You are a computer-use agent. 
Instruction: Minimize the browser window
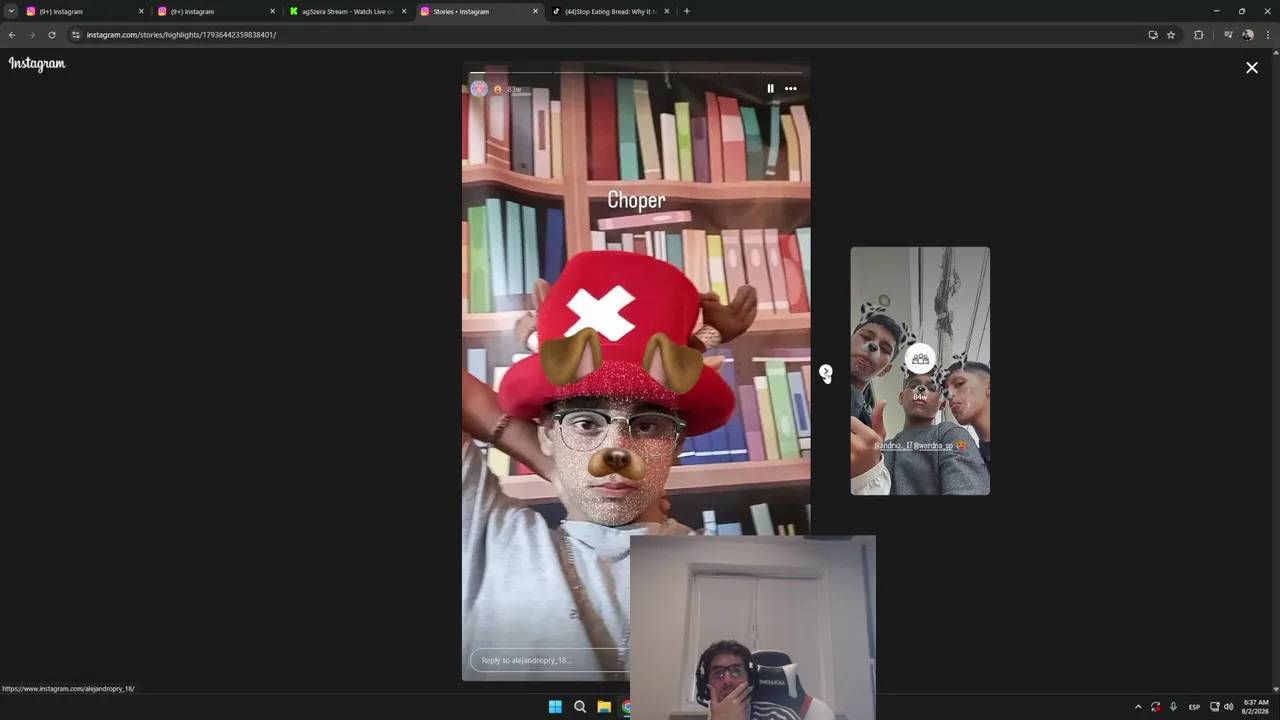pyautogui.click(x=1216, y=11)
